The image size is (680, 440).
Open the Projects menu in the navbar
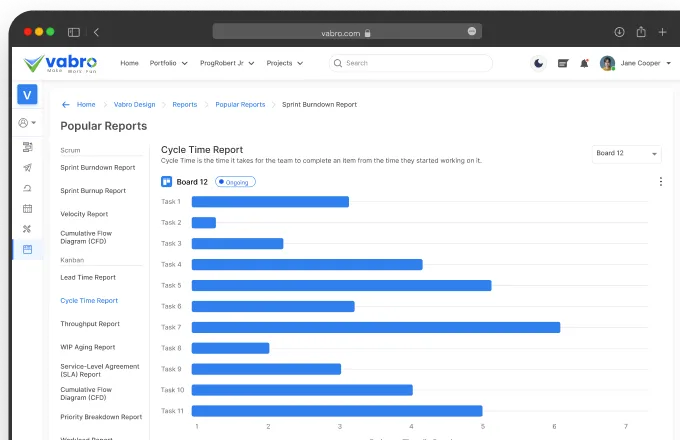283,63
